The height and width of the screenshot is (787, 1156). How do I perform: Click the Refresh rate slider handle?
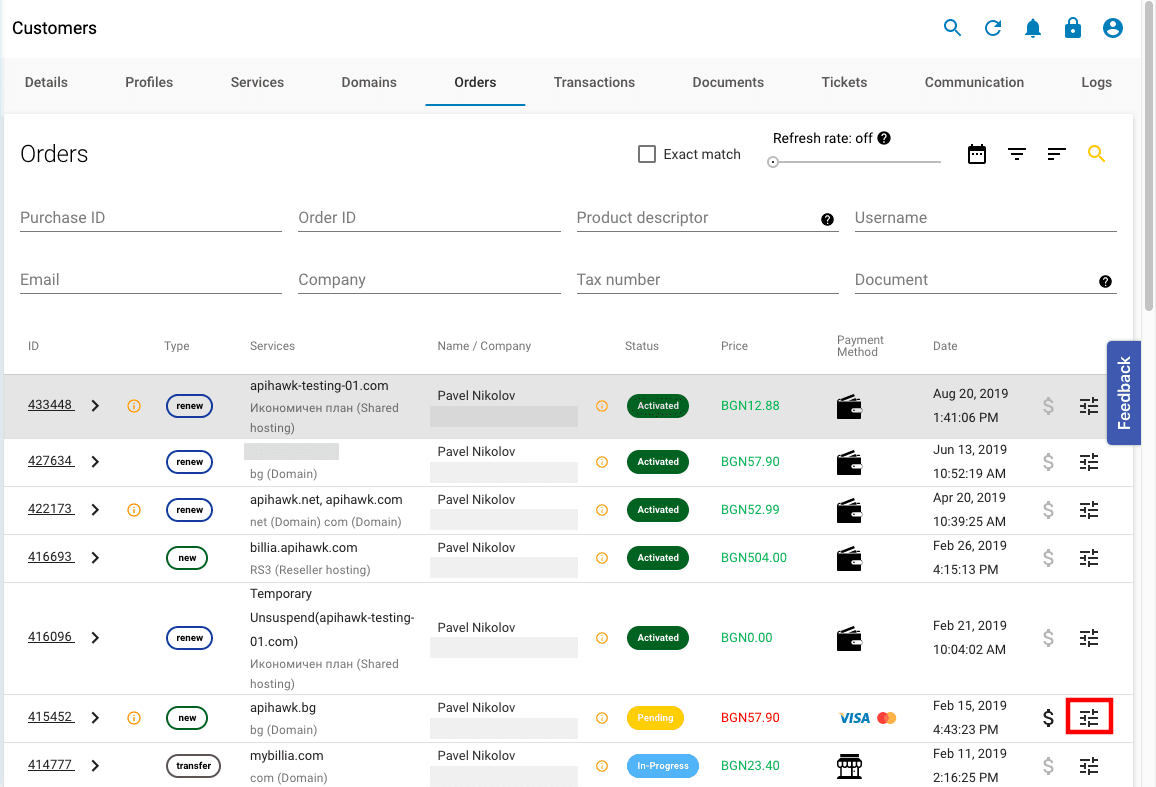click(x=773, y=162)
